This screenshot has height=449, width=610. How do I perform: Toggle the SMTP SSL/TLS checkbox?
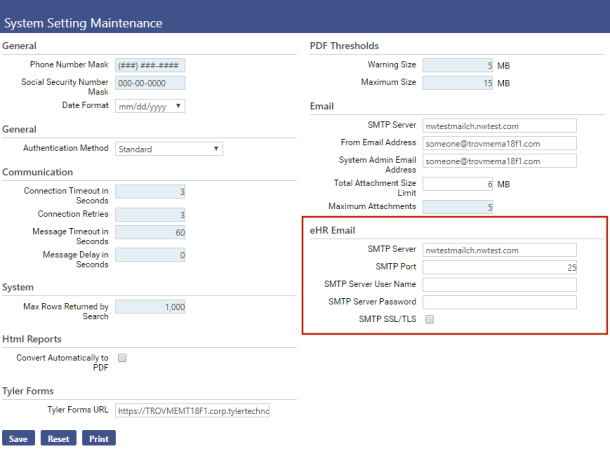(429, 319)
